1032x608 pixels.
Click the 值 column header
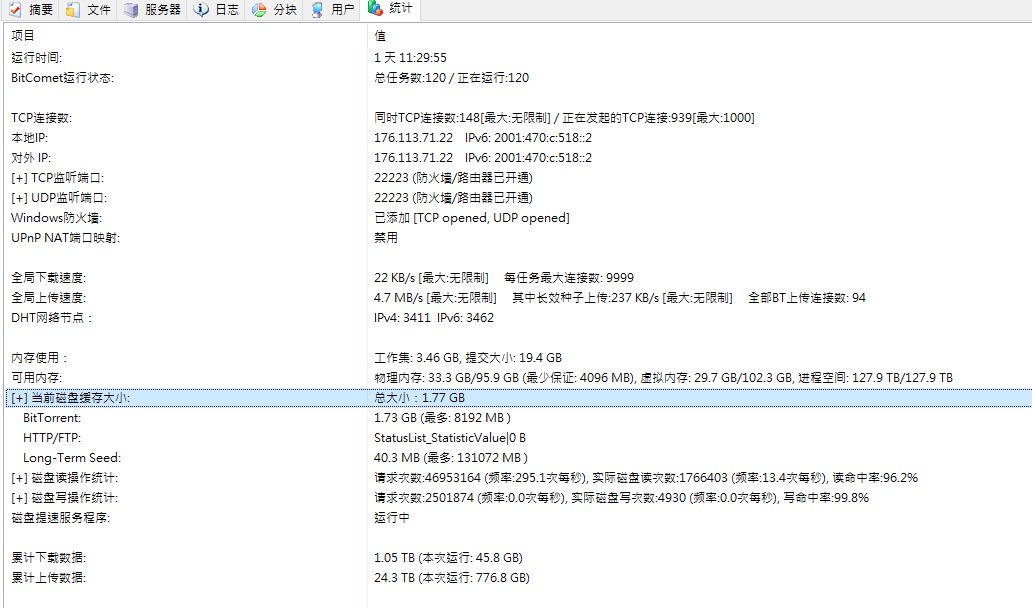(380, 36)
